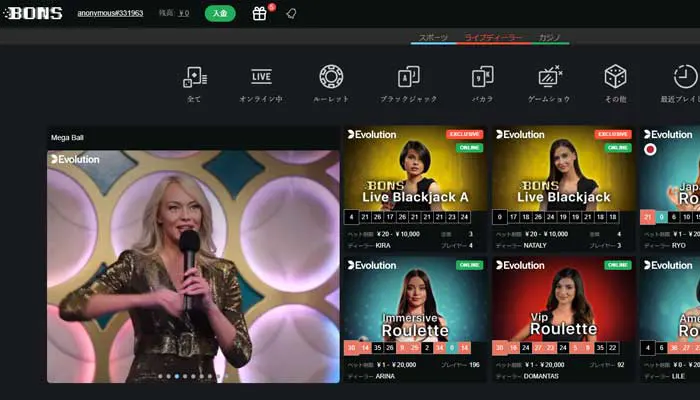The width and height of the screenshot is (700, 400).
Task: Click the 入金 deposit button
Action: pos(220,13)
